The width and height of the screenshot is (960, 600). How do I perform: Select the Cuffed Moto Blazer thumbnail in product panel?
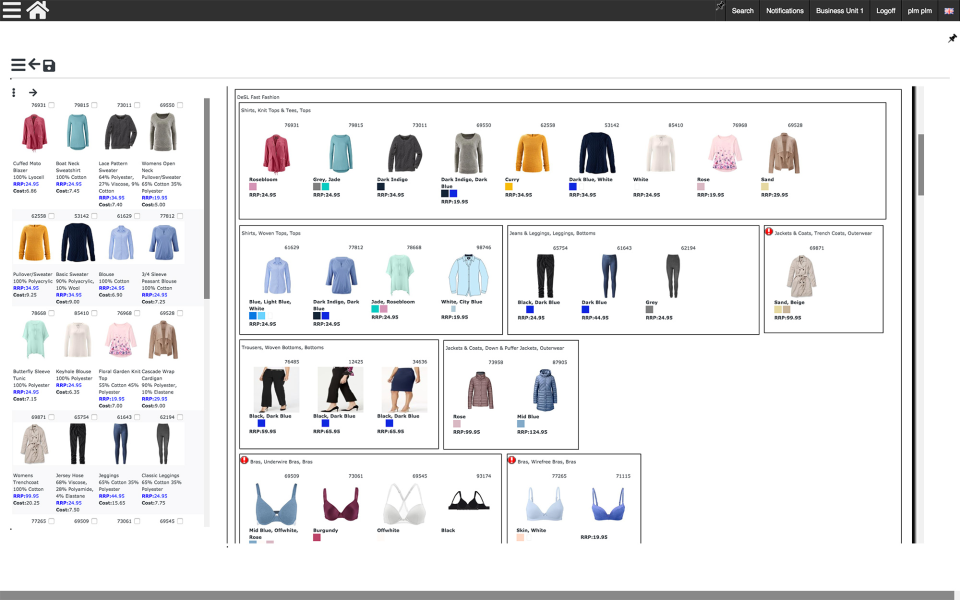point(34,132)
